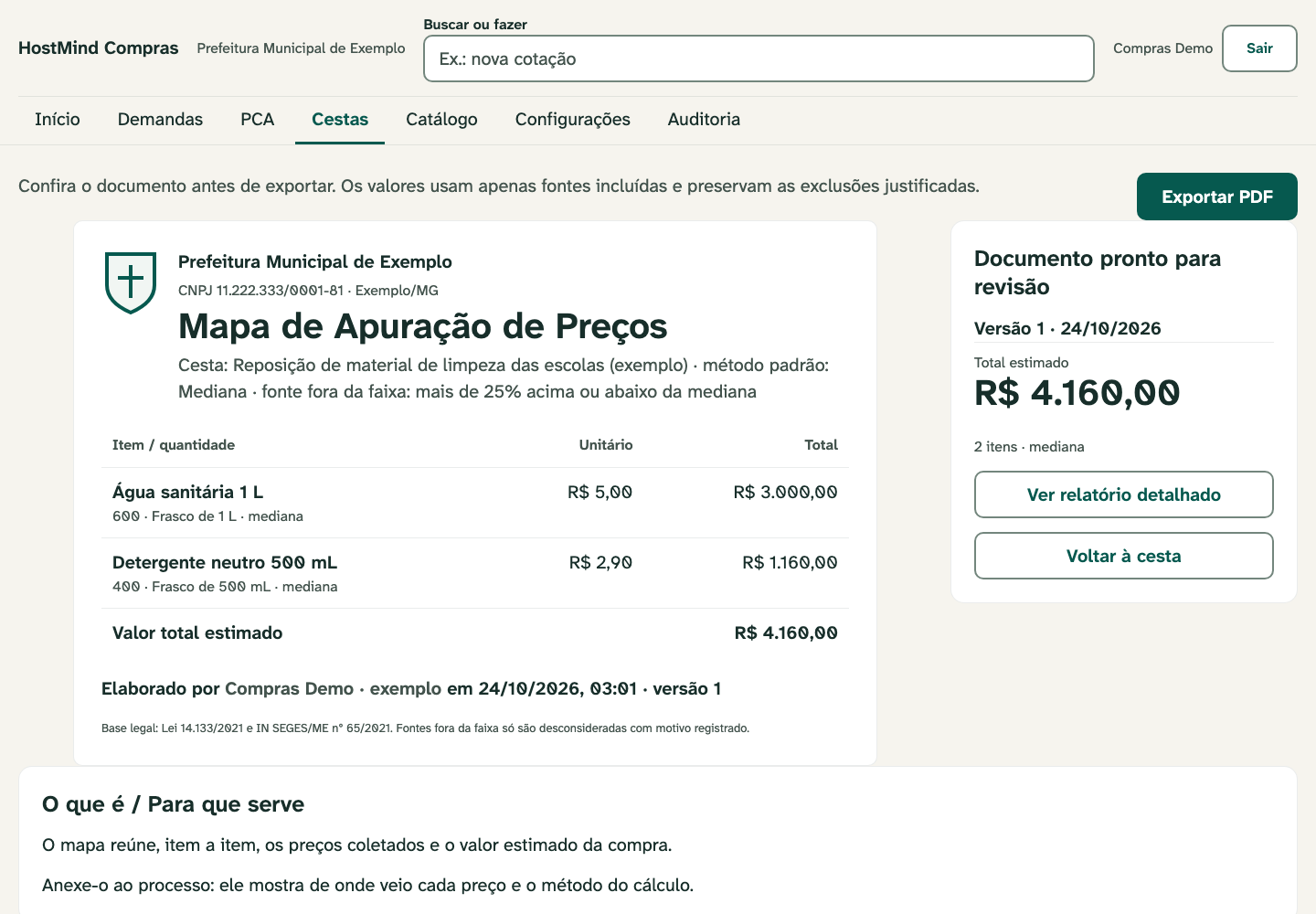This screenshot has height=914, width=1316.
Task: Click the HostMind Compras brand name
Action: pyautogui.click(x=99, y=48)
